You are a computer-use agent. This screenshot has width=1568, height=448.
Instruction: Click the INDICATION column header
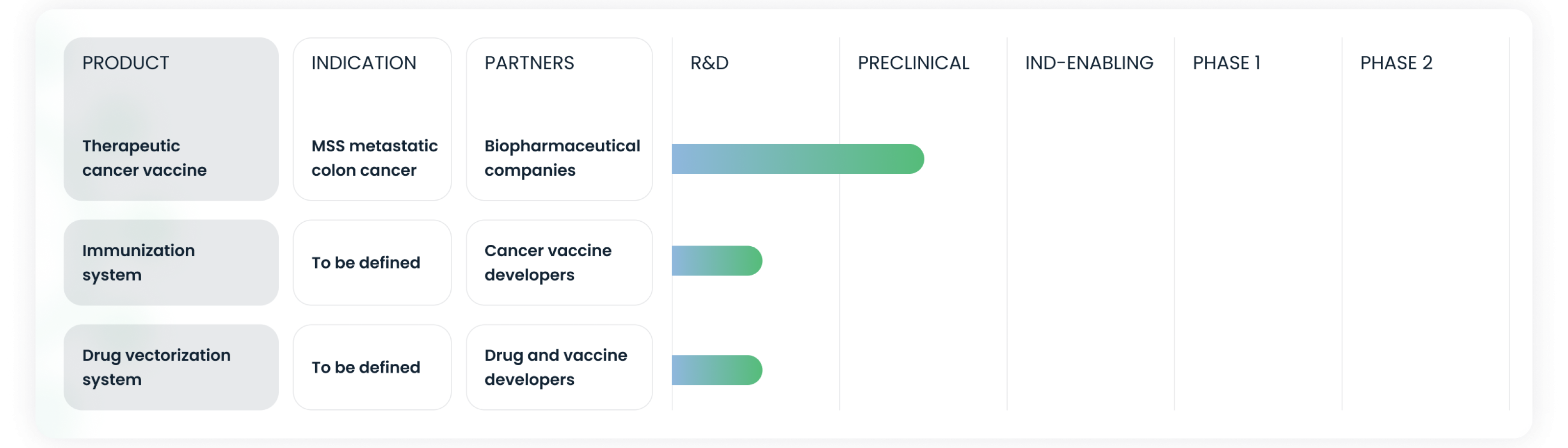(x=364, y=63)
